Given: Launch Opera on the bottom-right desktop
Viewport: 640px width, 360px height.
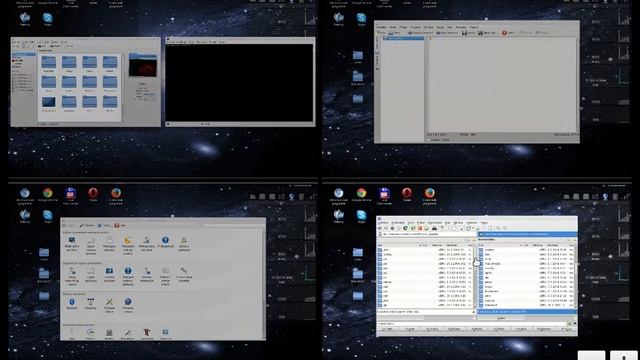Looking at the screenshot, I should point(407,193).
